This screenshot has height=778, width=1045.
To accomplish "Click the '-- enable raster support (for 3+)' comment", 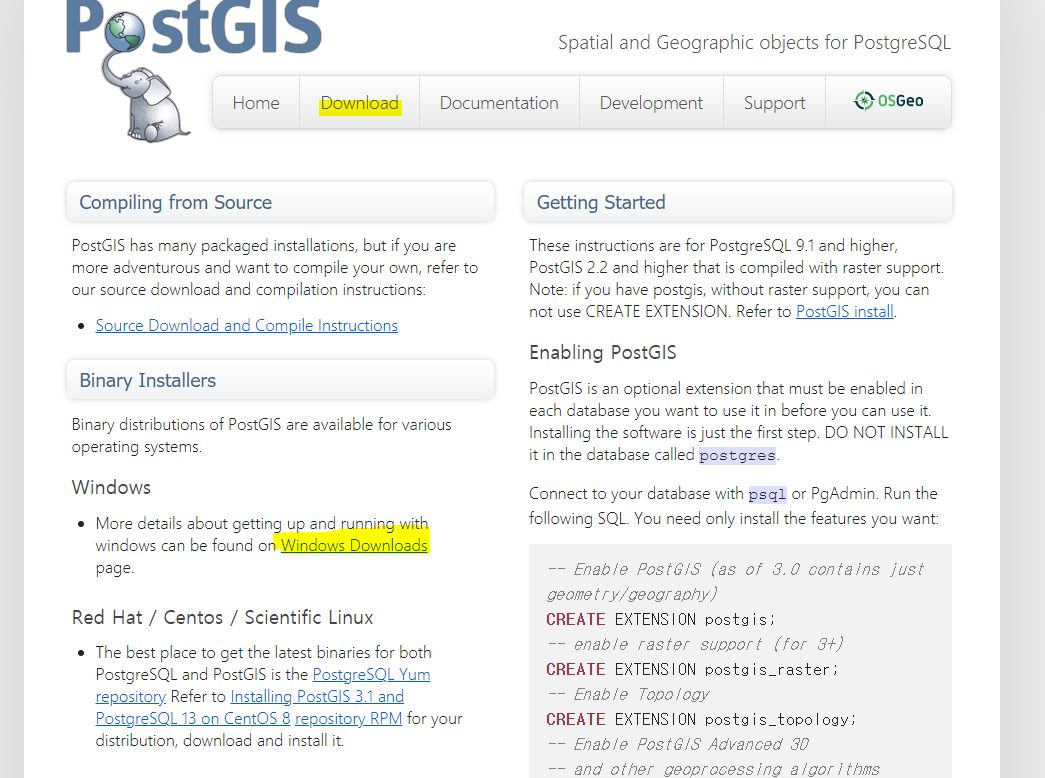I will (695, 644).
